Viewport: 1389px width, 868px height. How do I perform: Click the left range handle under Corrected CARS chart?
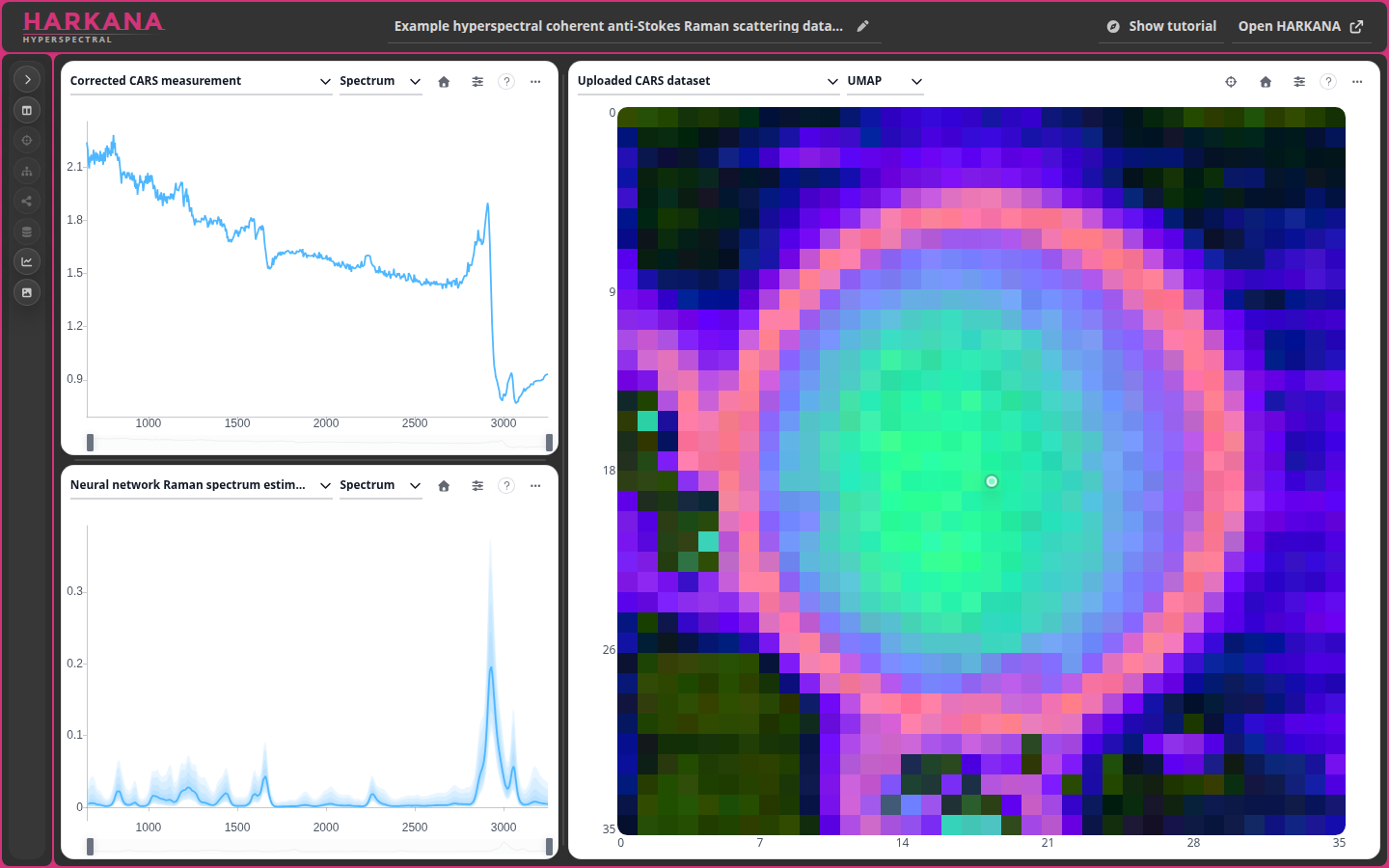[91, 442]
